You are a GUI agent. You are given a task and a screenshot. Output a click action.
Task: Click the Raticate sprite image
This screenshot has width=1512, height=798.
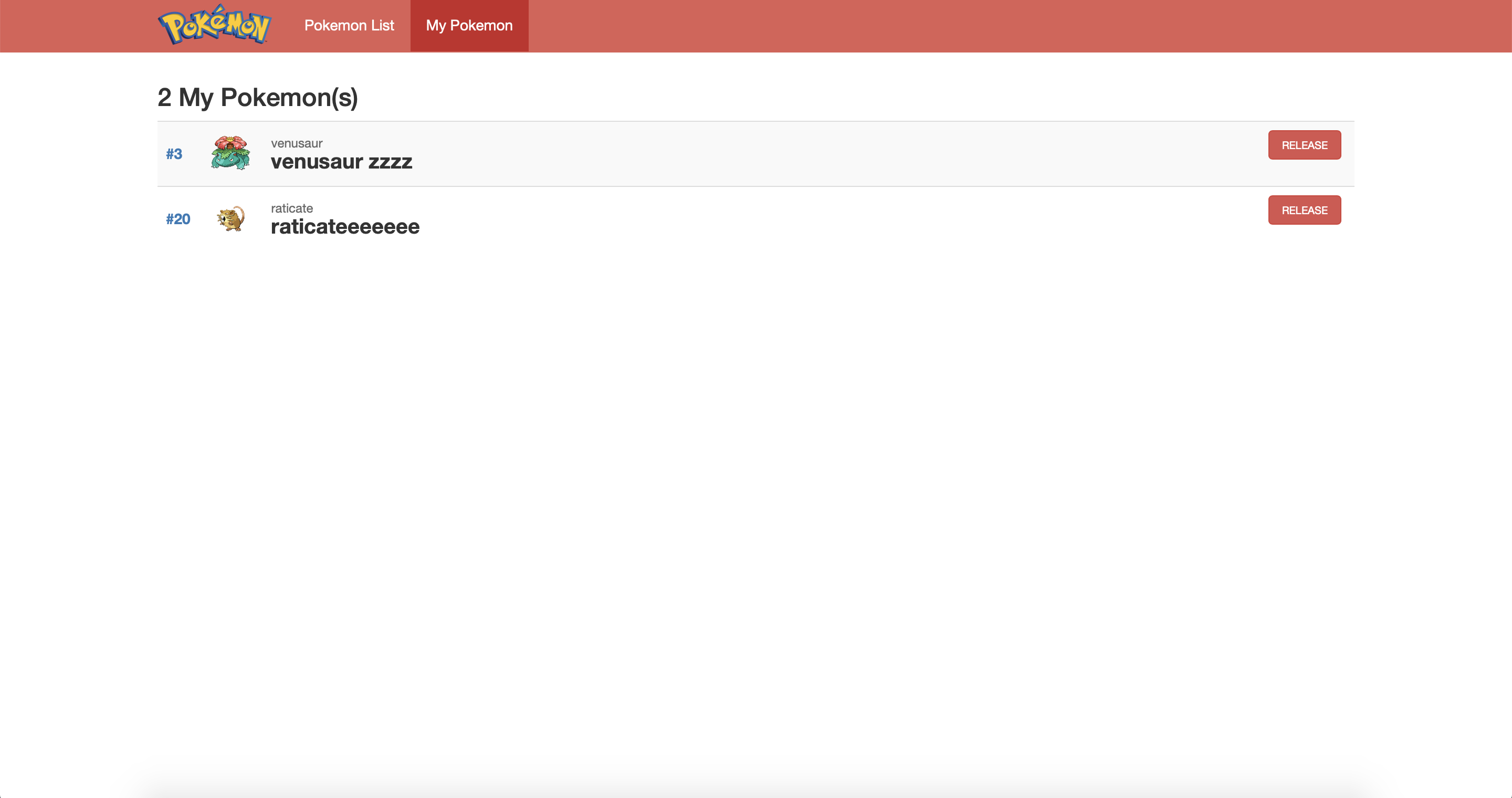click(x=230, y=218)
